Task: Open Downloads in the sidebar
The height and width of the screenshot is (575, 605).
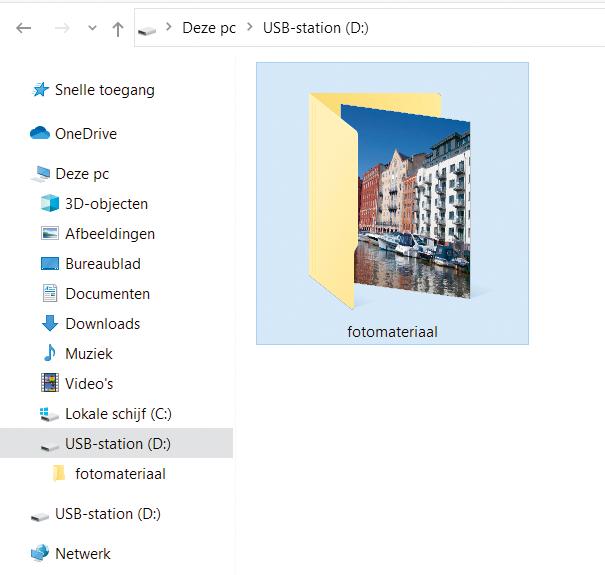Action: 103,324
